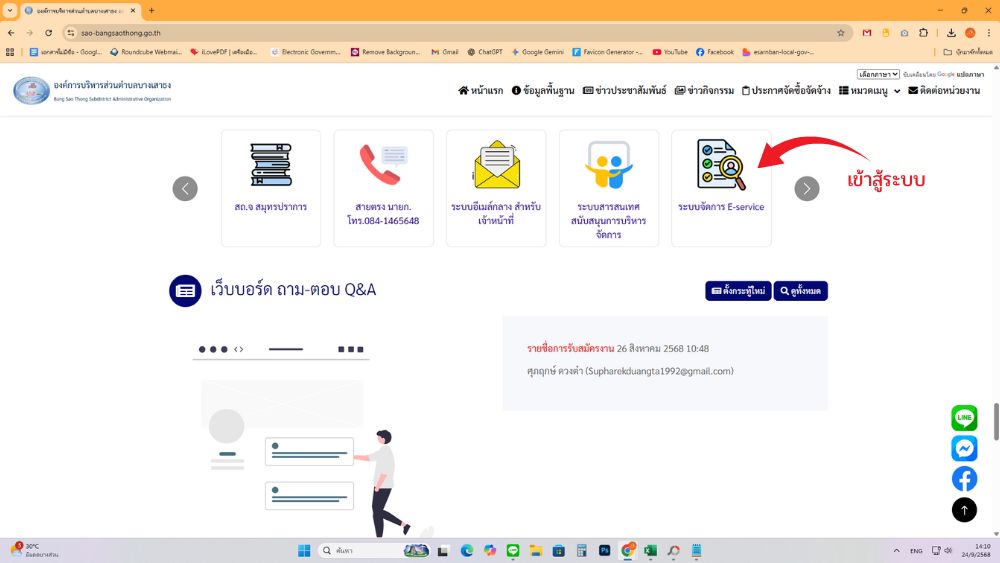Click the ตั้งกระทู้ใหม่ new topic button
Image resolution: width=1000 pixels, height=563 pixels.
[737, 290]
